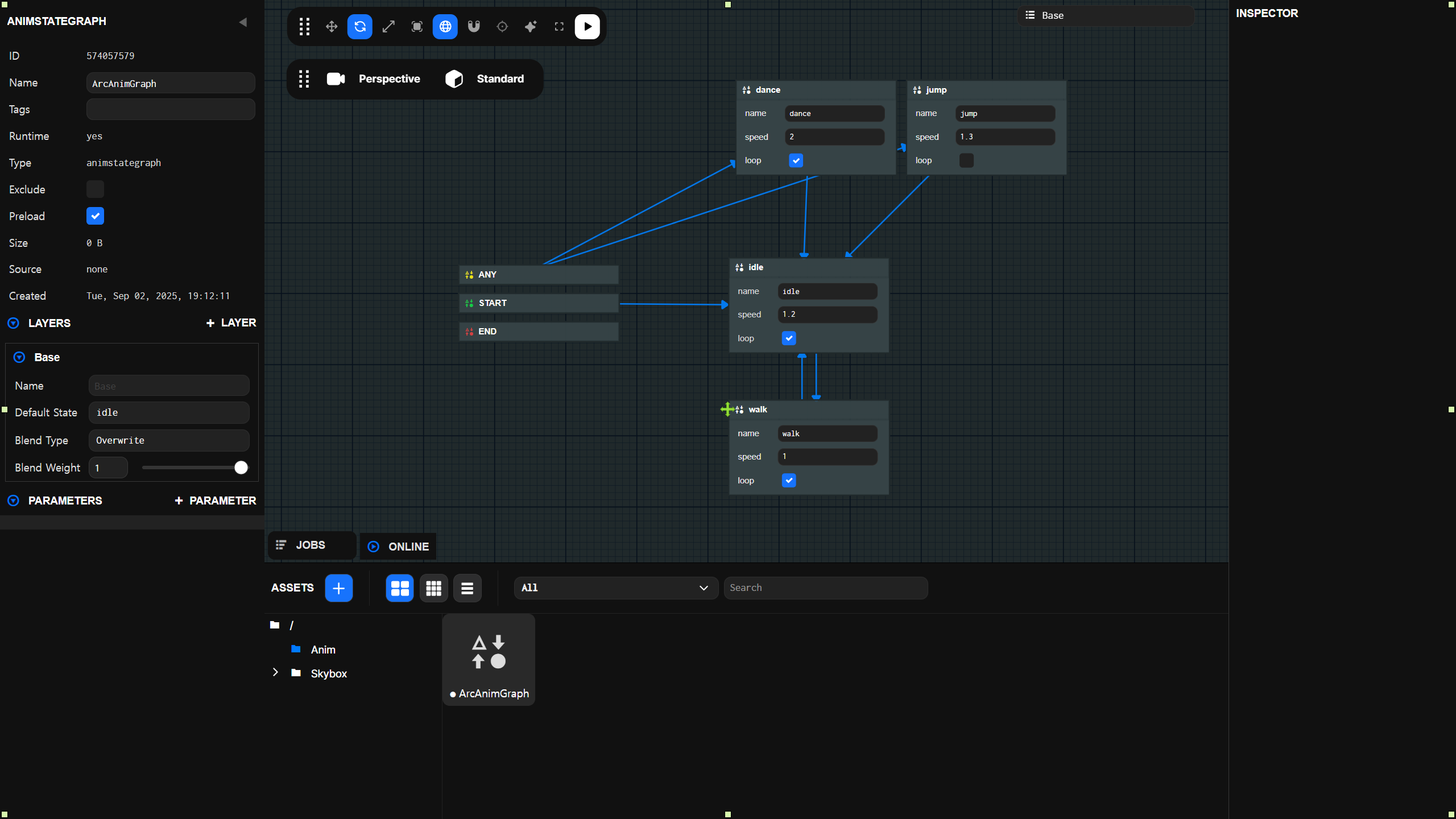
Task: Select the Rotate tool
Action: [359, 26]
